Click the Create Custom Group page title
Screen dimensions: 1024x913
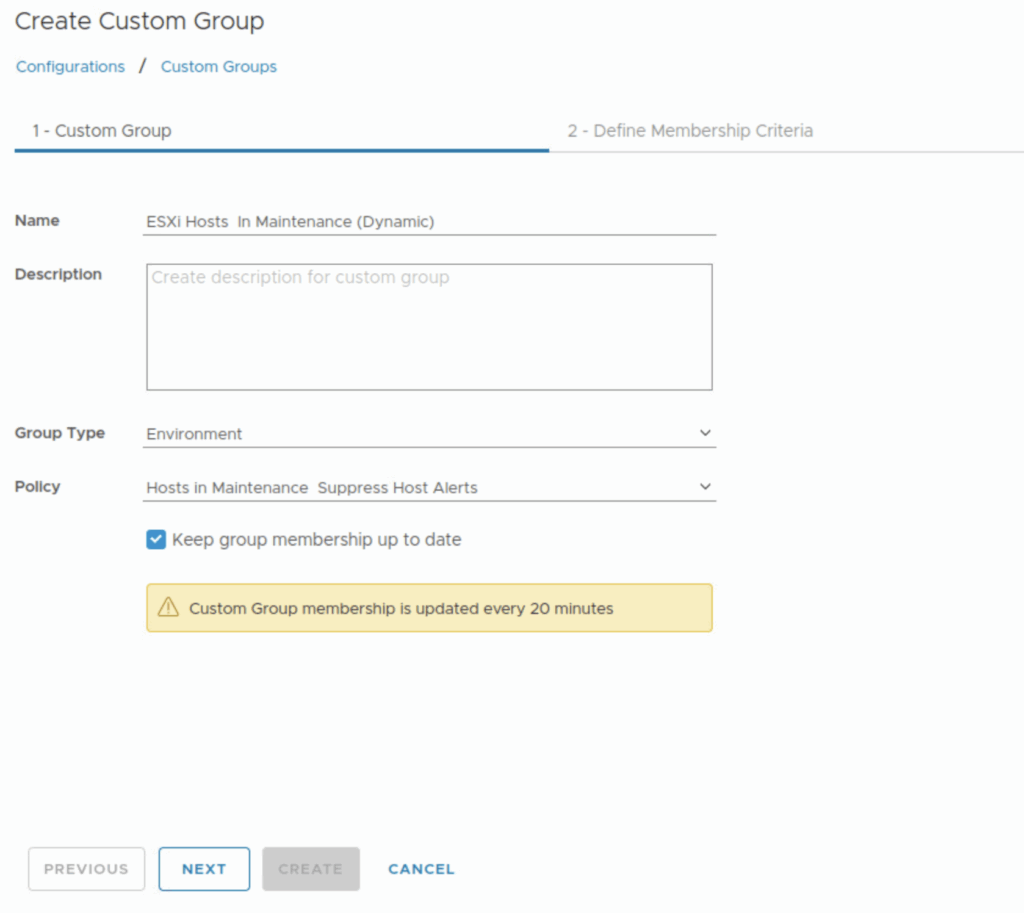pos(140,21)
